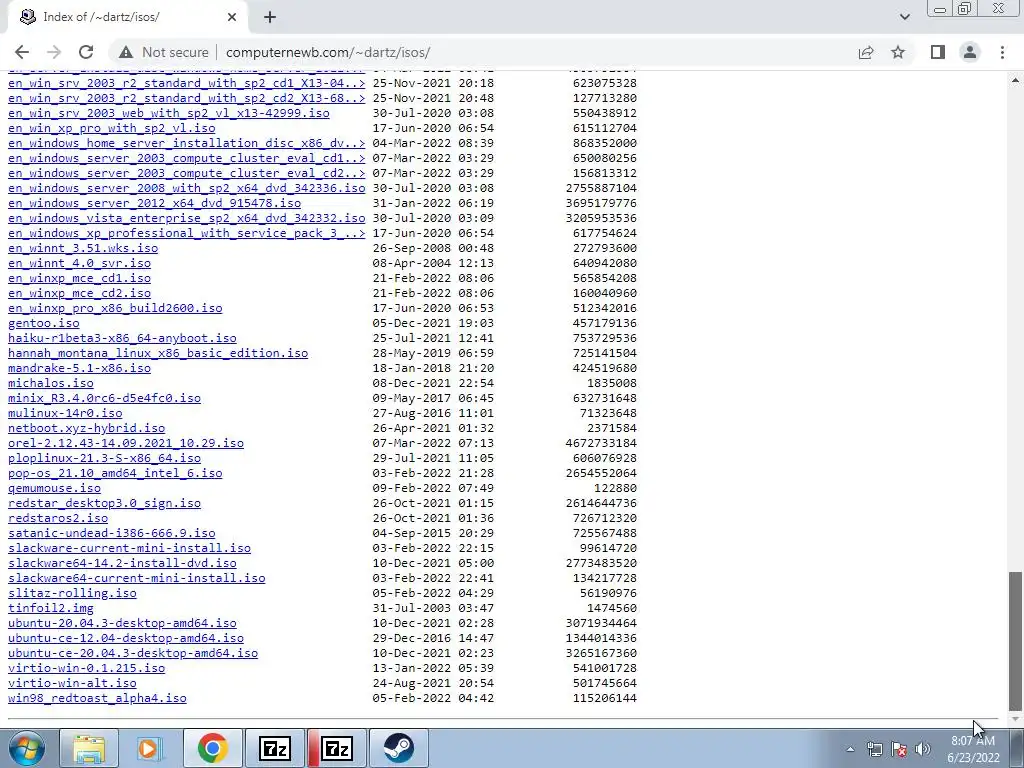Download michalos.iso
The width and height of the screenshot is (1024, 768).
point(50,383)
